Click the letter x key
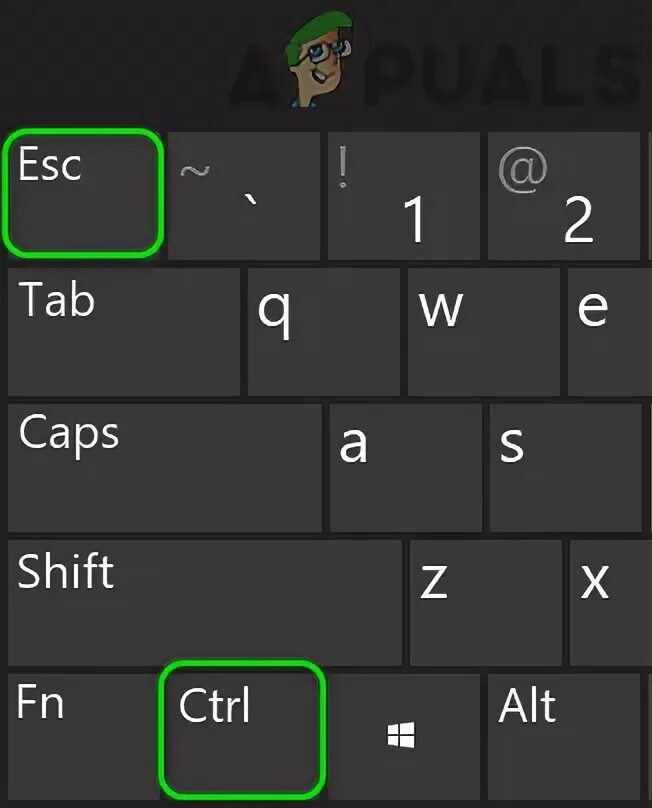The width and height of the screenshot is (652, 808). (611, 603)
